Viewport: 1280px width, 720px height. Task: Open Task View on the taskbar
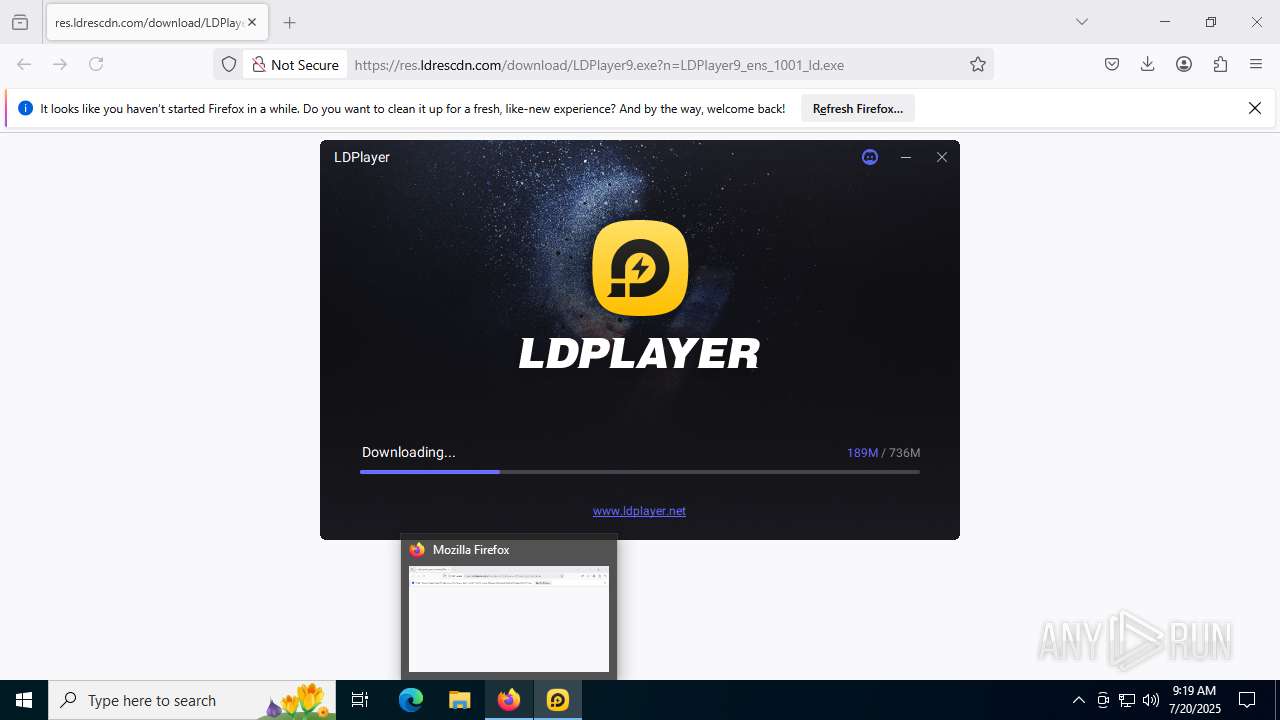(360, 700)
